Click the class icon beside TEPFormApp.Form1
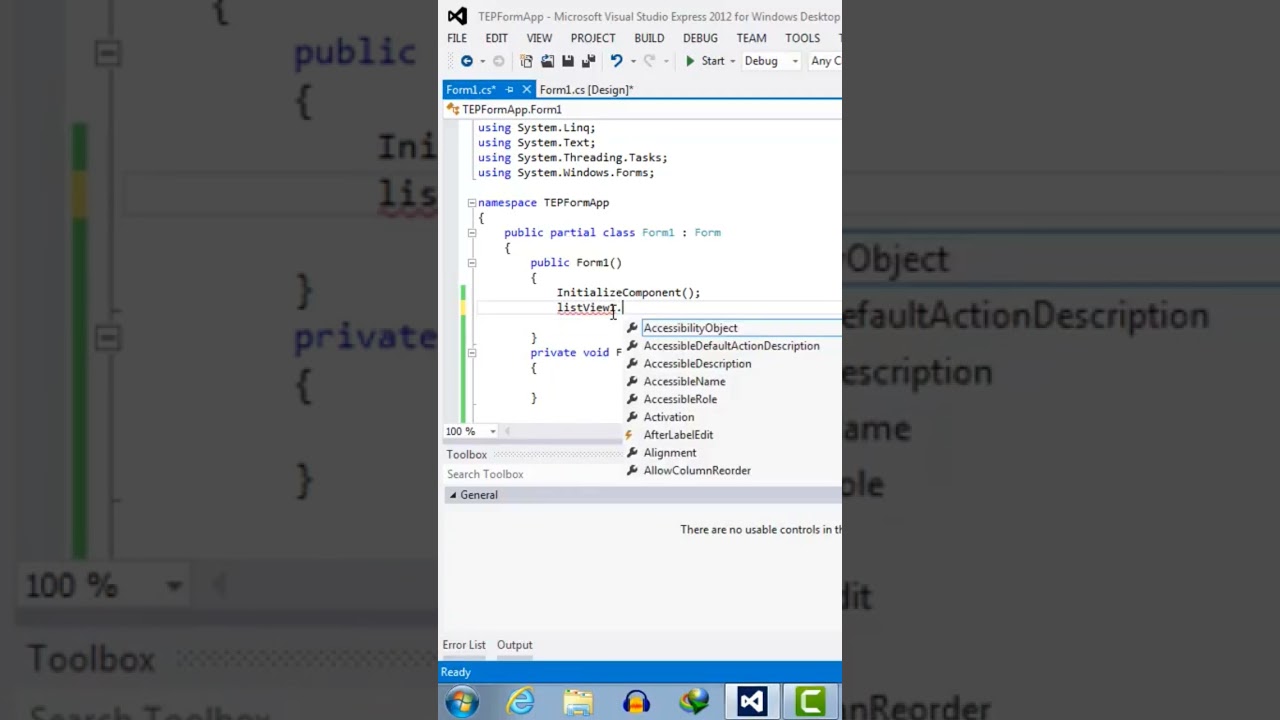The image size is (1280, 720). (453, 109)
